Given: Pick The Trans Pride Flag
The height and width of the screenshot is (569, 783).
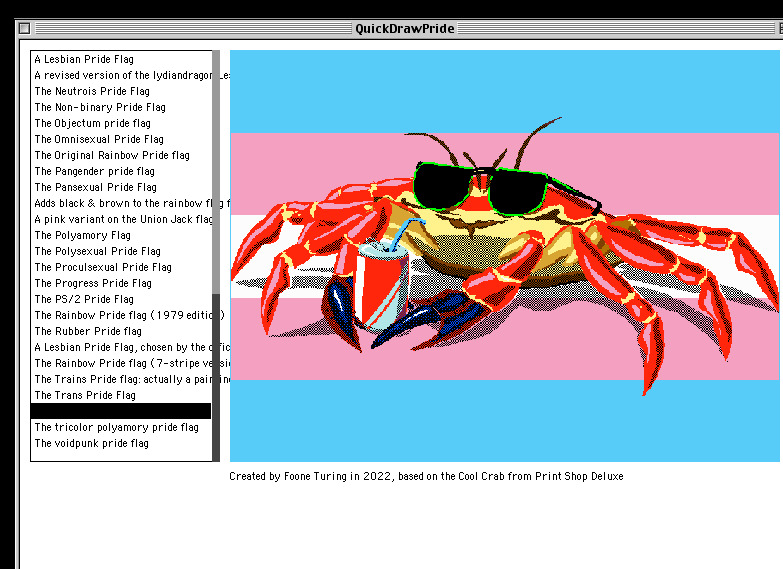Looking at the screenshot, I should (x=121, y=395).
